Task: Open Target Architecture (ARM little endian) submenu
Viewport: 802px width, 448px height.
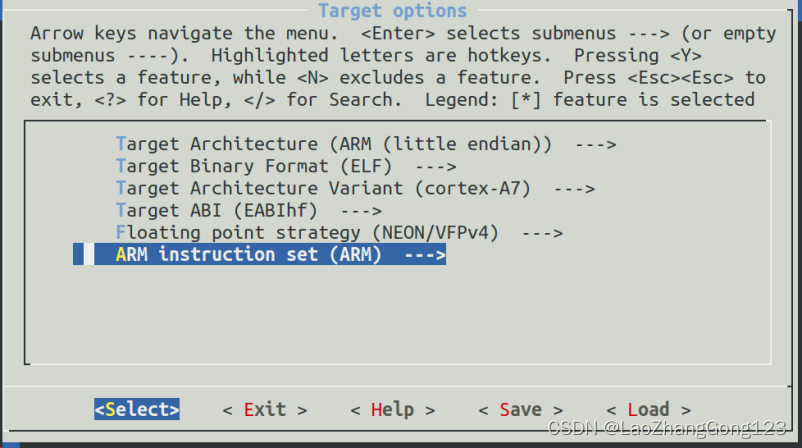Action: point(366,144)
